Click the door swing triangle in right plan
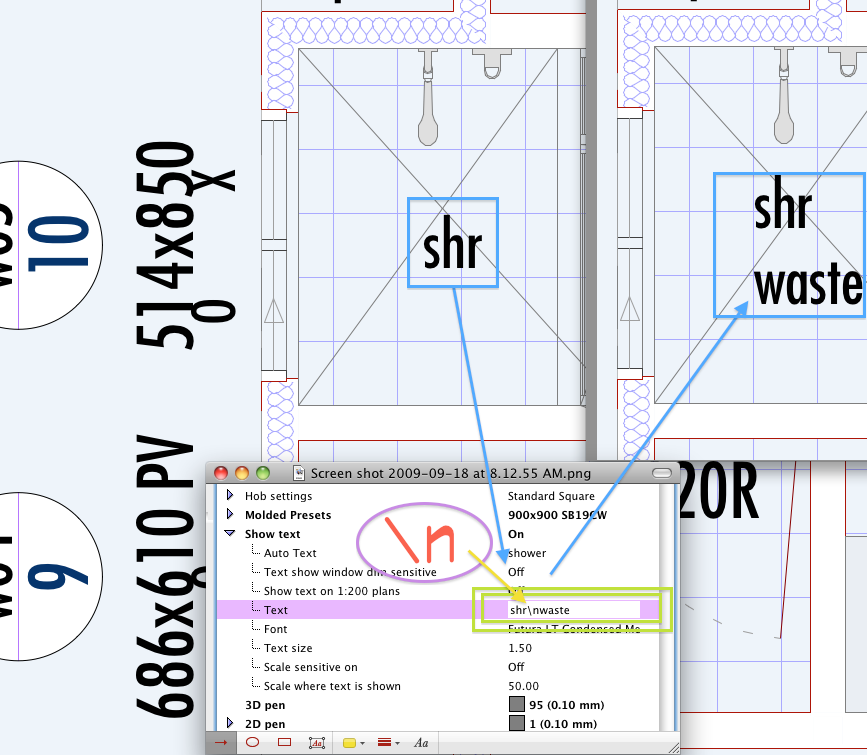 pos(630,309)
